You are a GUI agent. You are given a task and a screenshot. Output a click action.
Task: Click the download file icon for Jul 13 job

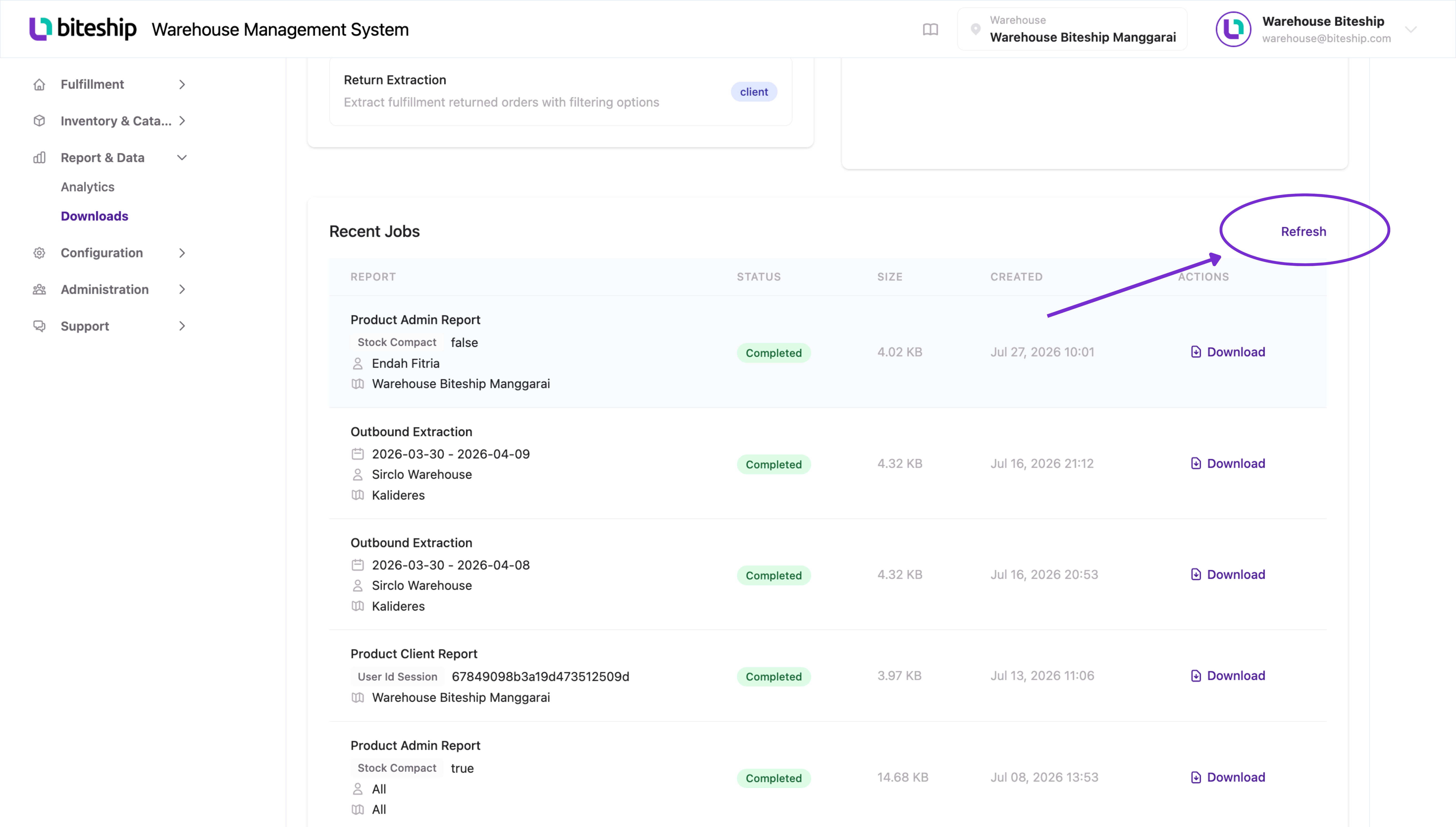1196,676
